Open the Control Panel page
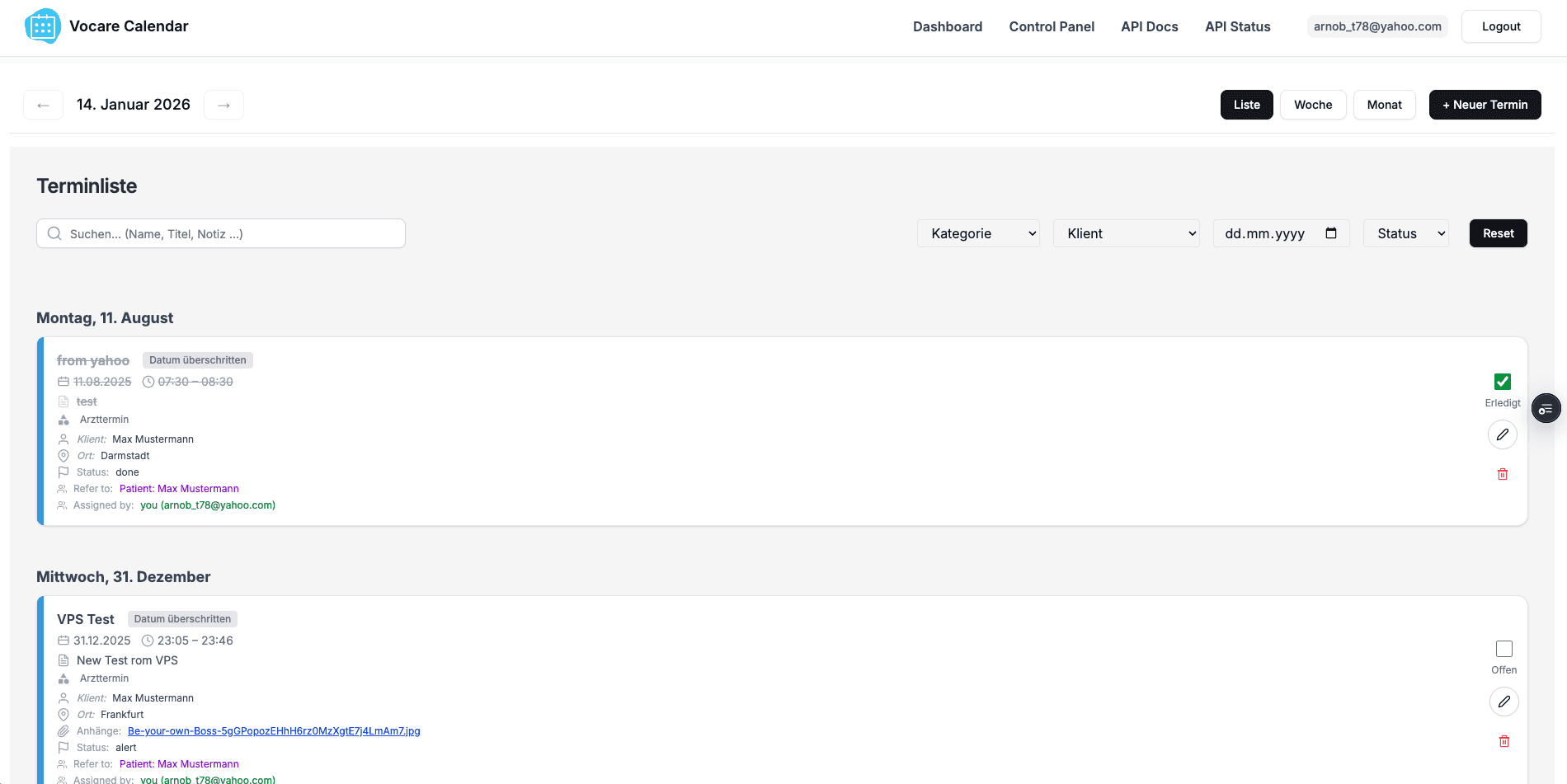1567x784 pixels. [x=1052, y=26]
